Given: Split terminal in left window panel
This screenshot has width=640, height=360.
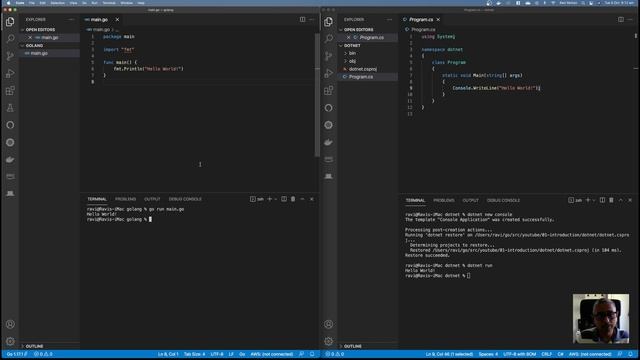Looking at the screenshot, I should (x=284, y=199).
